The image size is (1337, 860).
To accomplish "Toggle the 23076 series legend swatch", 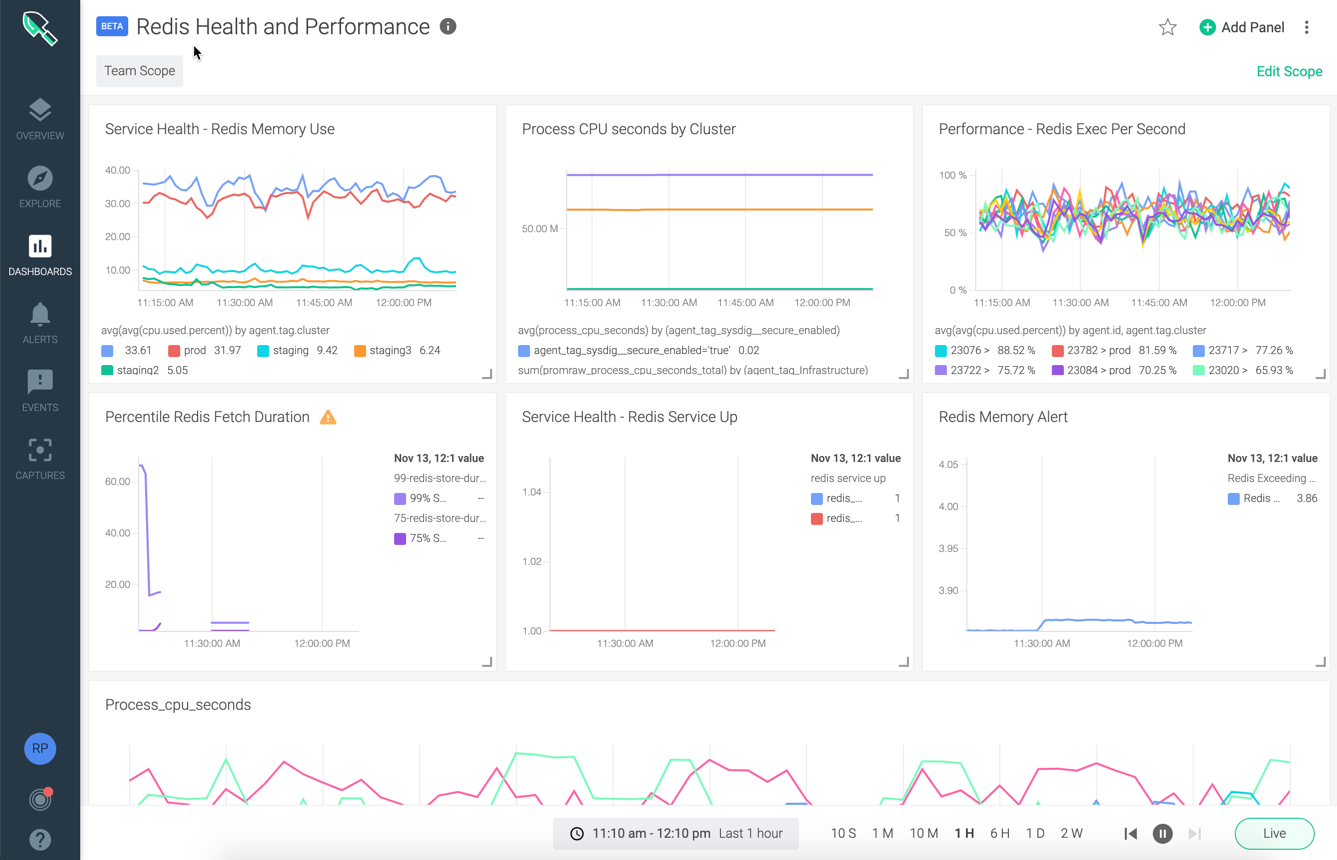I will point(941,351).
